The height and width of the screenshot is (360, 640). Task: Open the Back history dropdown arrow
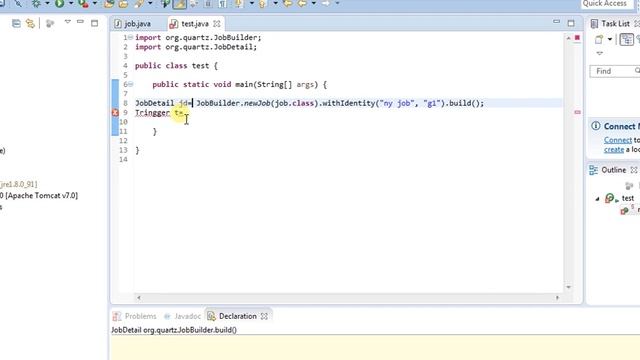(313, 4)
